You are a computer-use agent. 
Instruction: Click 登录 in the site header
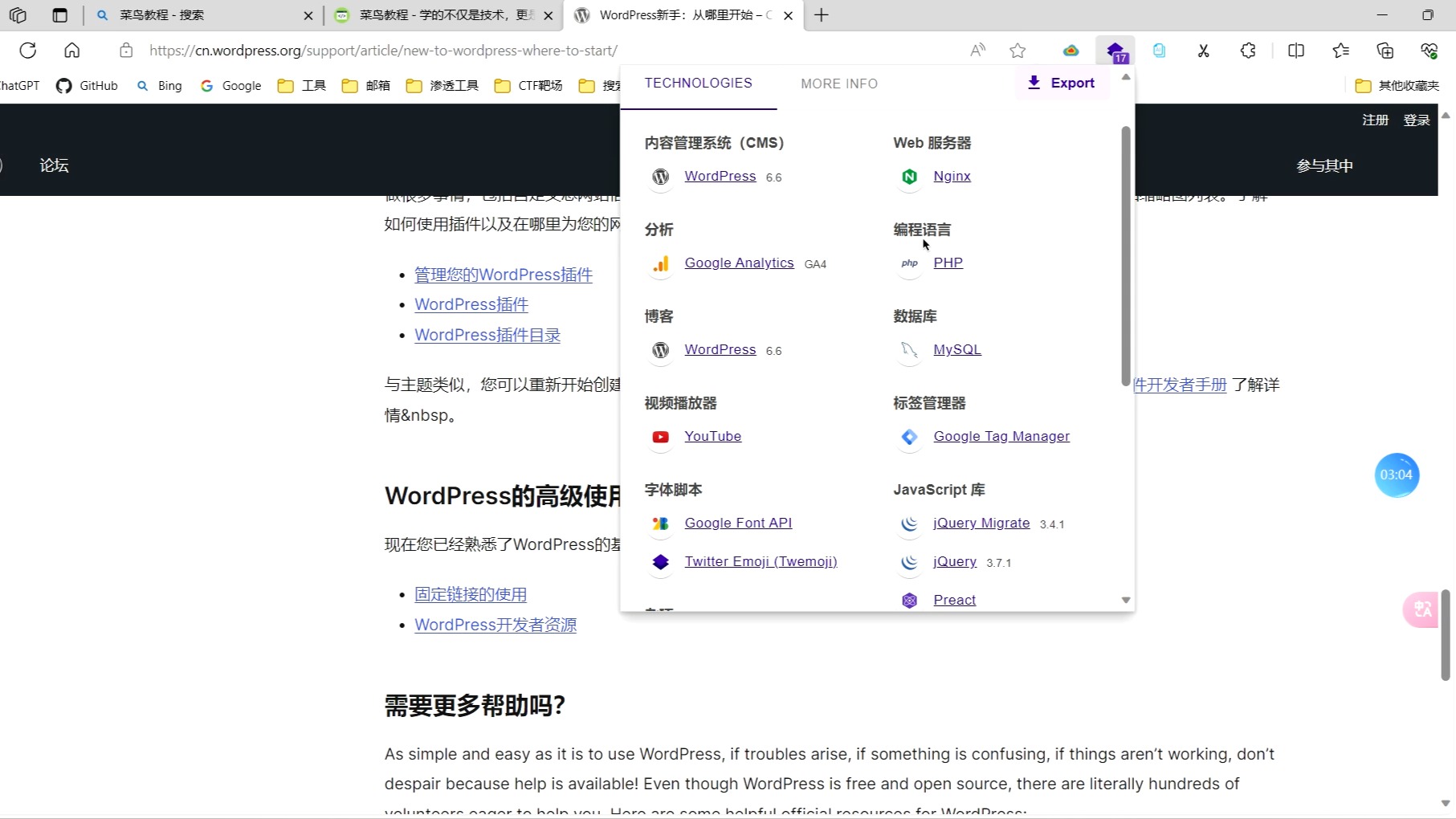pos(1417,120)
